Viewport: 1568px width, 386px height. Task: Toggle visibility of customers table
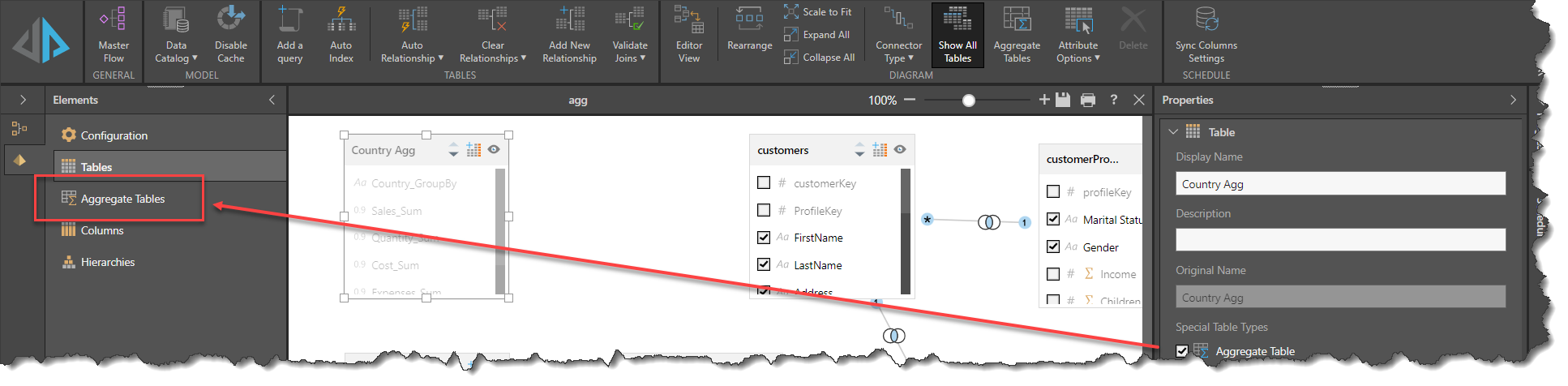pyautogui.click(x=900, y=149)
